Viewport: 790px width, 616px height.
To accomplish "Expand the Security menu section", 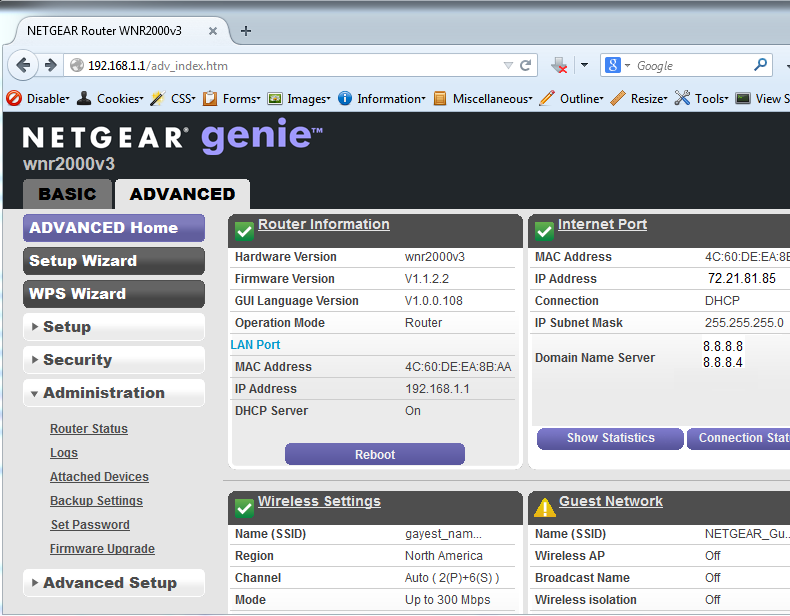I will click(x=114, y=360).
